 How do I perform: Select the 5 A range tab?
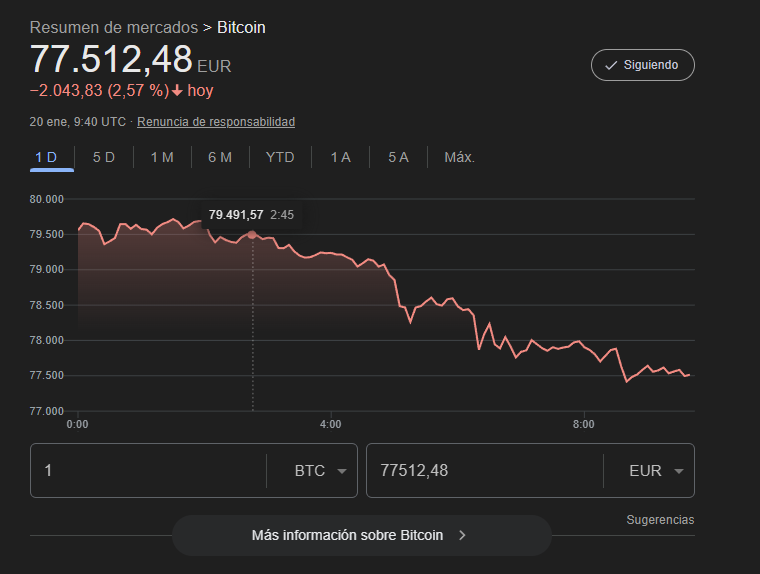pos(398,157)
